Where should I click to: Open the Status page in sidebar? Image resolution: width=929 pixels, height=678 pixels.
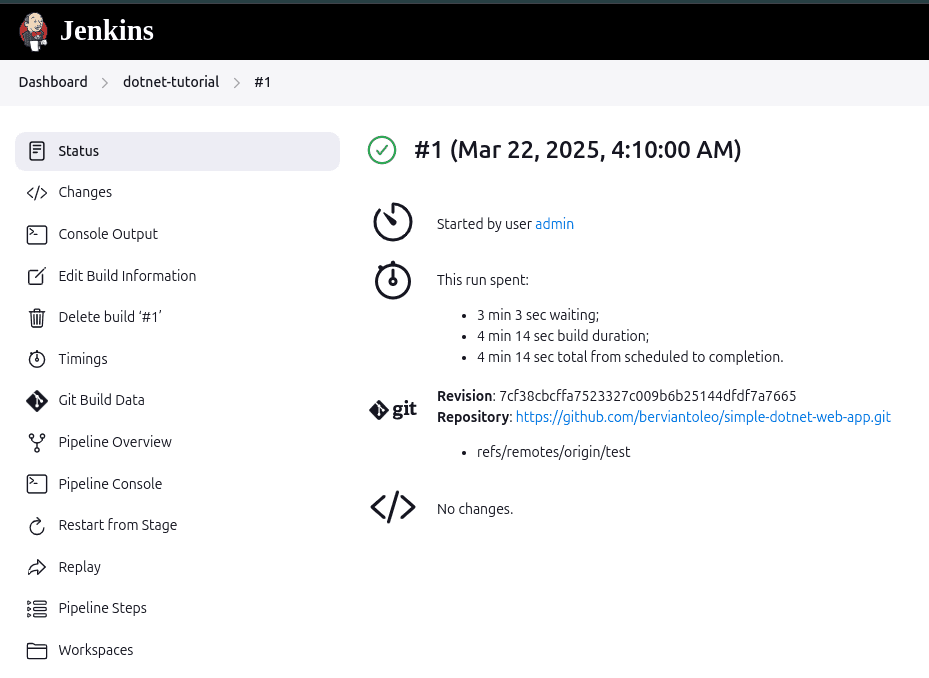point(78,151)
